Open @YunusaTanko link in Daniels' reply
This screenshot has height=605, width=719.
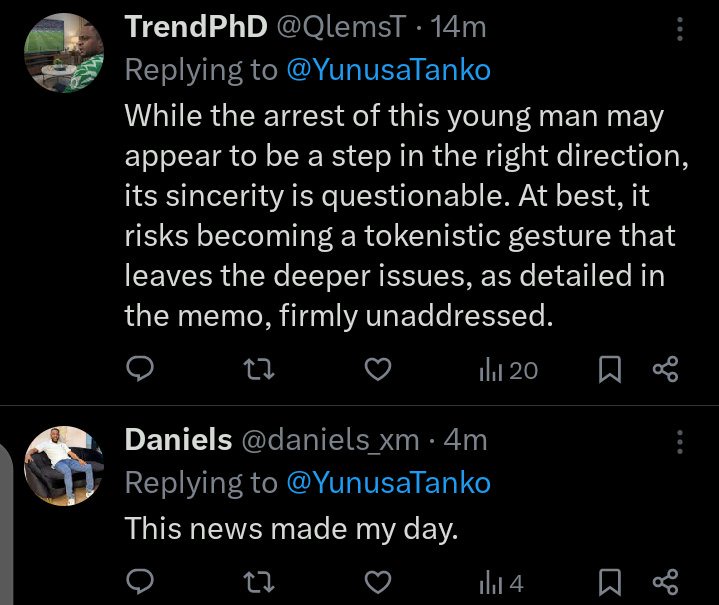(x=391, y=482)
